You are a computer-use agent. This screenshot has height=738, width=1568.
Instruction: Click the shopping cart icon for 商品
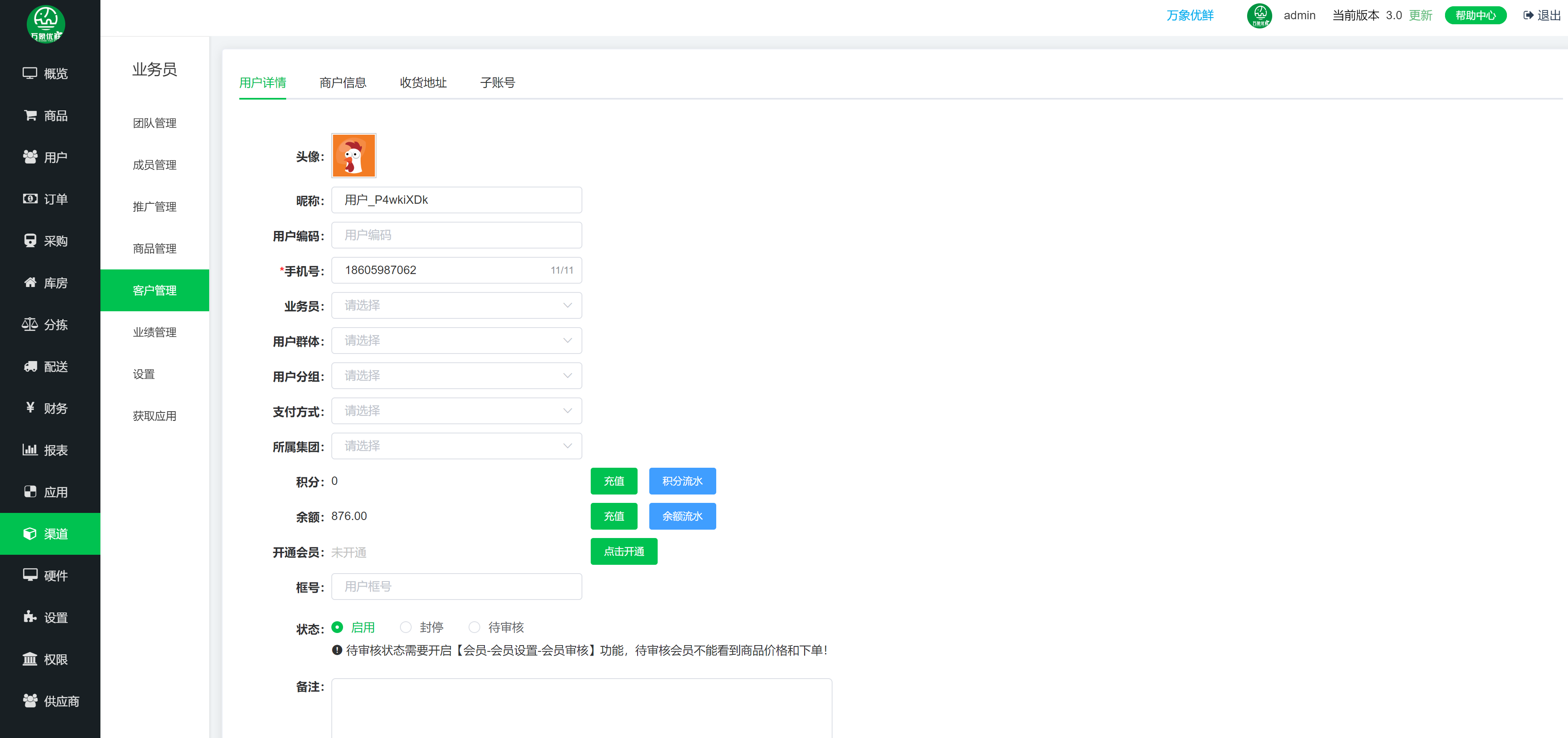[x=30, y=115]
